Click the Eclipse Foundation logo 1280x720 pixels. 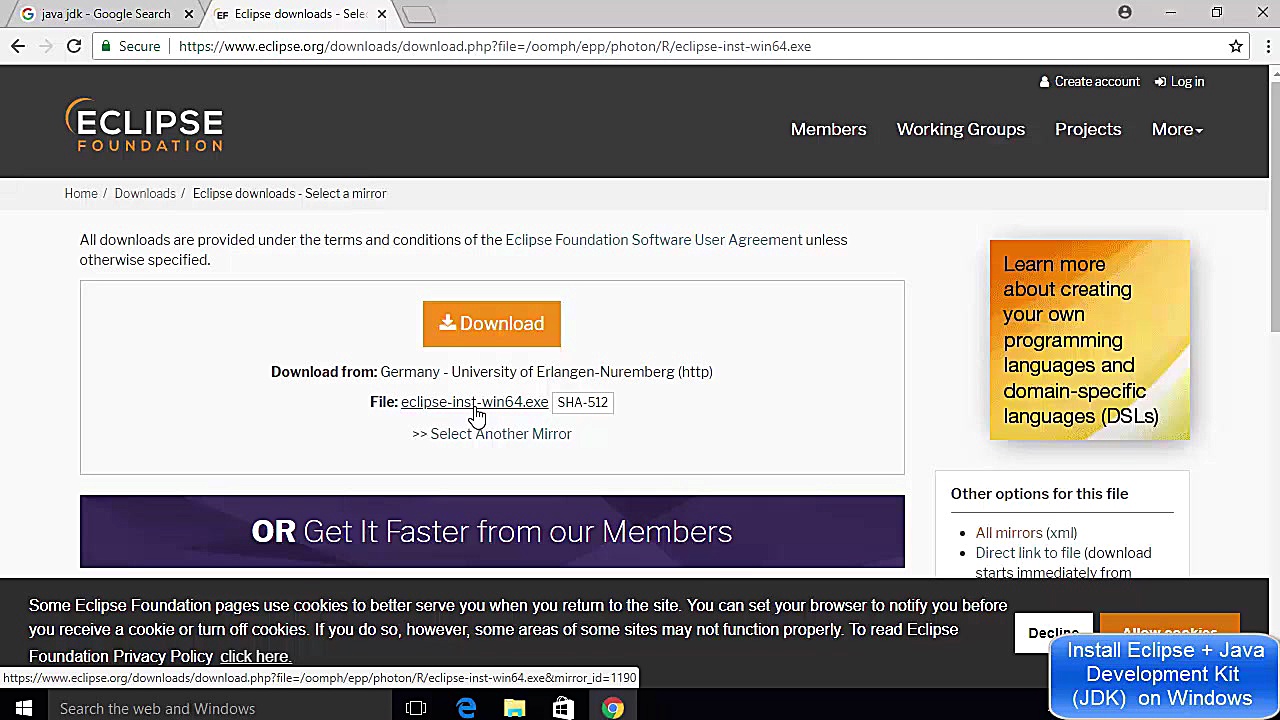click(x=144, y=125)
